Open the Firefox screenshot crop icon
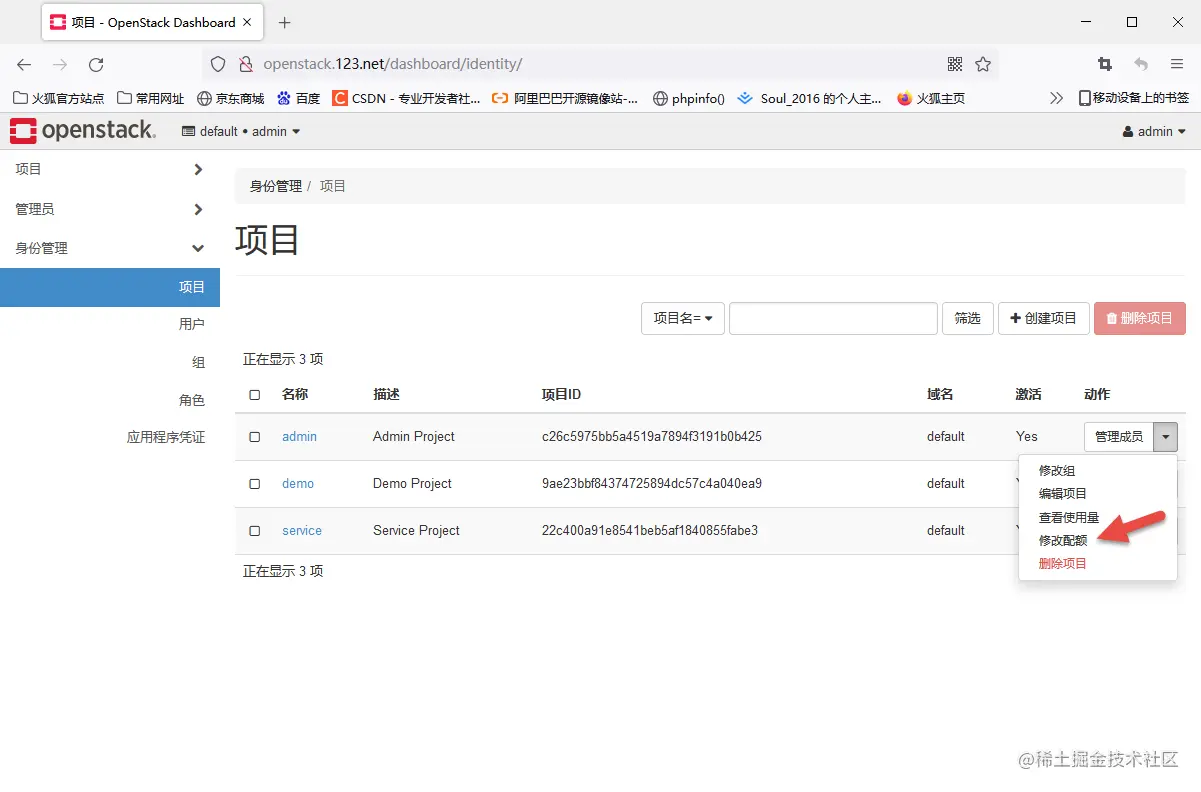 1104,62
